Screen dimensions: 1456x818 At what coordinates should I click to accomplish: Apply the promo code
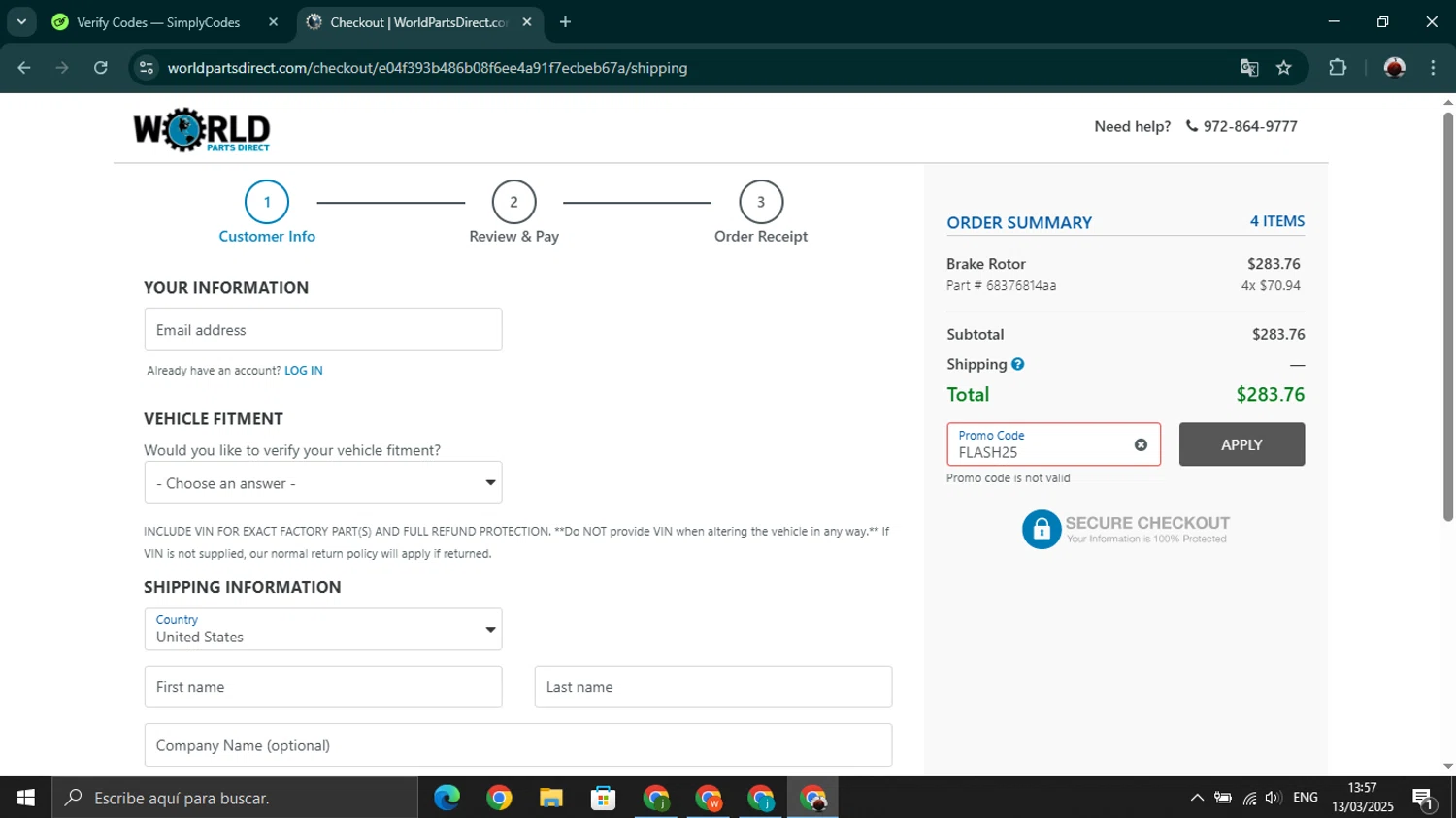pos(1241,444)
